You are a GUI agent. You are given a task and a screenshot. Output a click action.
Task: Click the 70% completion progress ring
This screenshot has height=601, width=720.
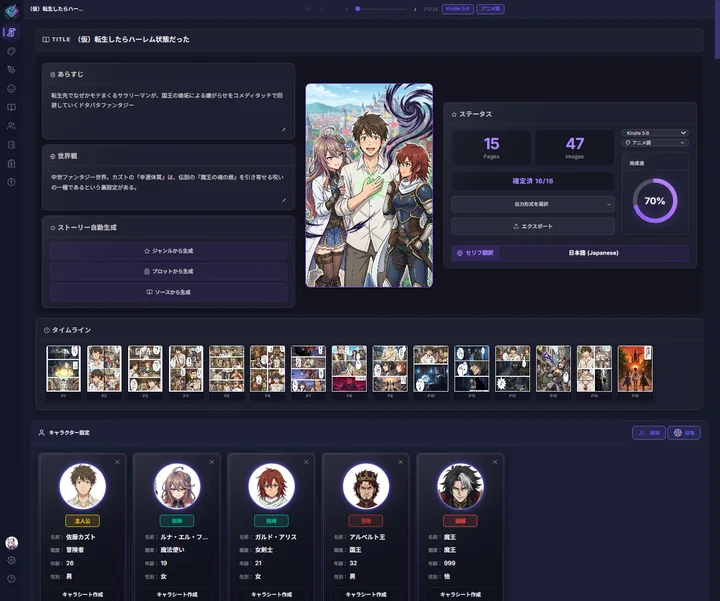655,201
